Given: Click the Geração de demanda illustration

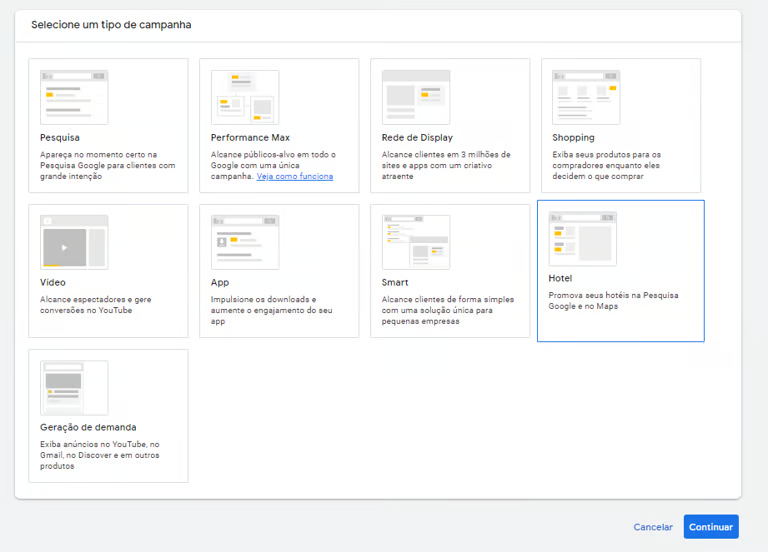Looking at the screenshot, I should (74, 387).
